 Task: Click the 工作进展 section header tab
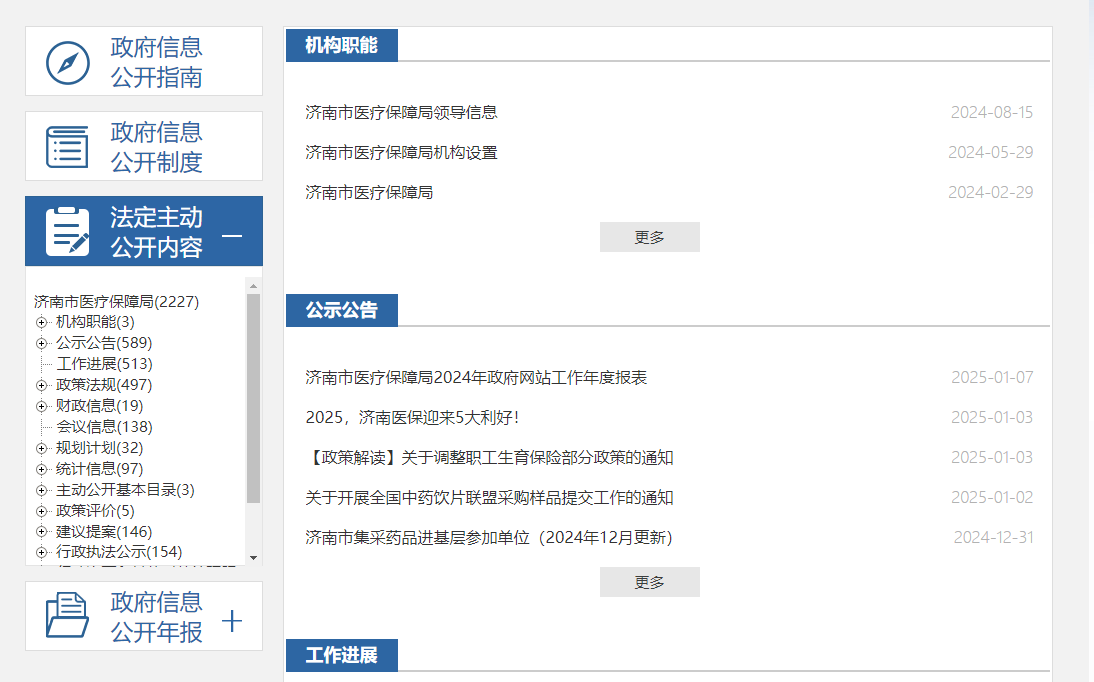[x=341, y=656]
